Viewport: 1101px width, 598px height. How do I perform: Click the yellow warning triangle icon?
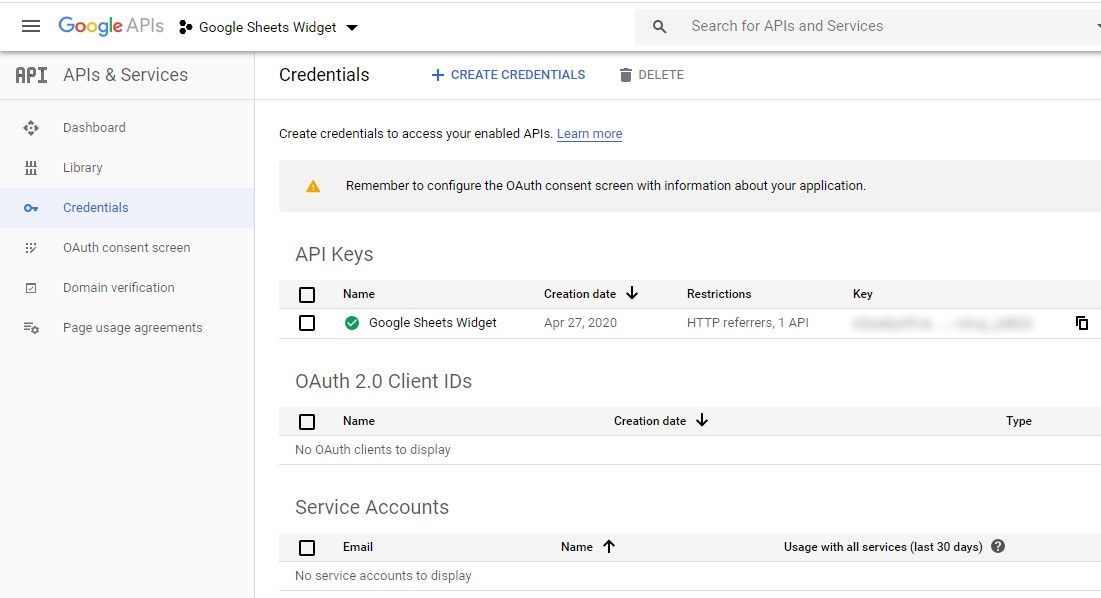click(x=313, y=186)
